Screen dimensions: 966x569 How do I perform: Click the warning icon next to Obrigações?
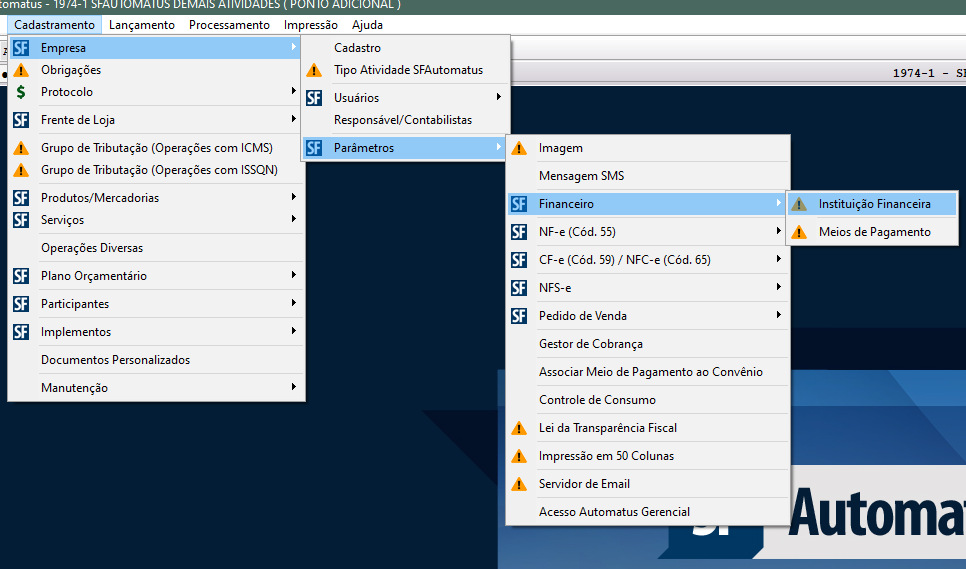pyautogui.click(x=21, y=70)
